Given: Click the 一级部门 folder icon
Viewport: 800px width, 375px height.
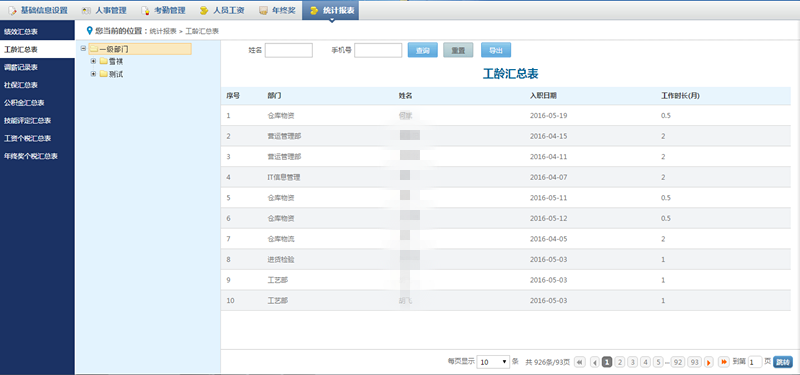Looking at the screenshot, I should [x=93, y=49].
